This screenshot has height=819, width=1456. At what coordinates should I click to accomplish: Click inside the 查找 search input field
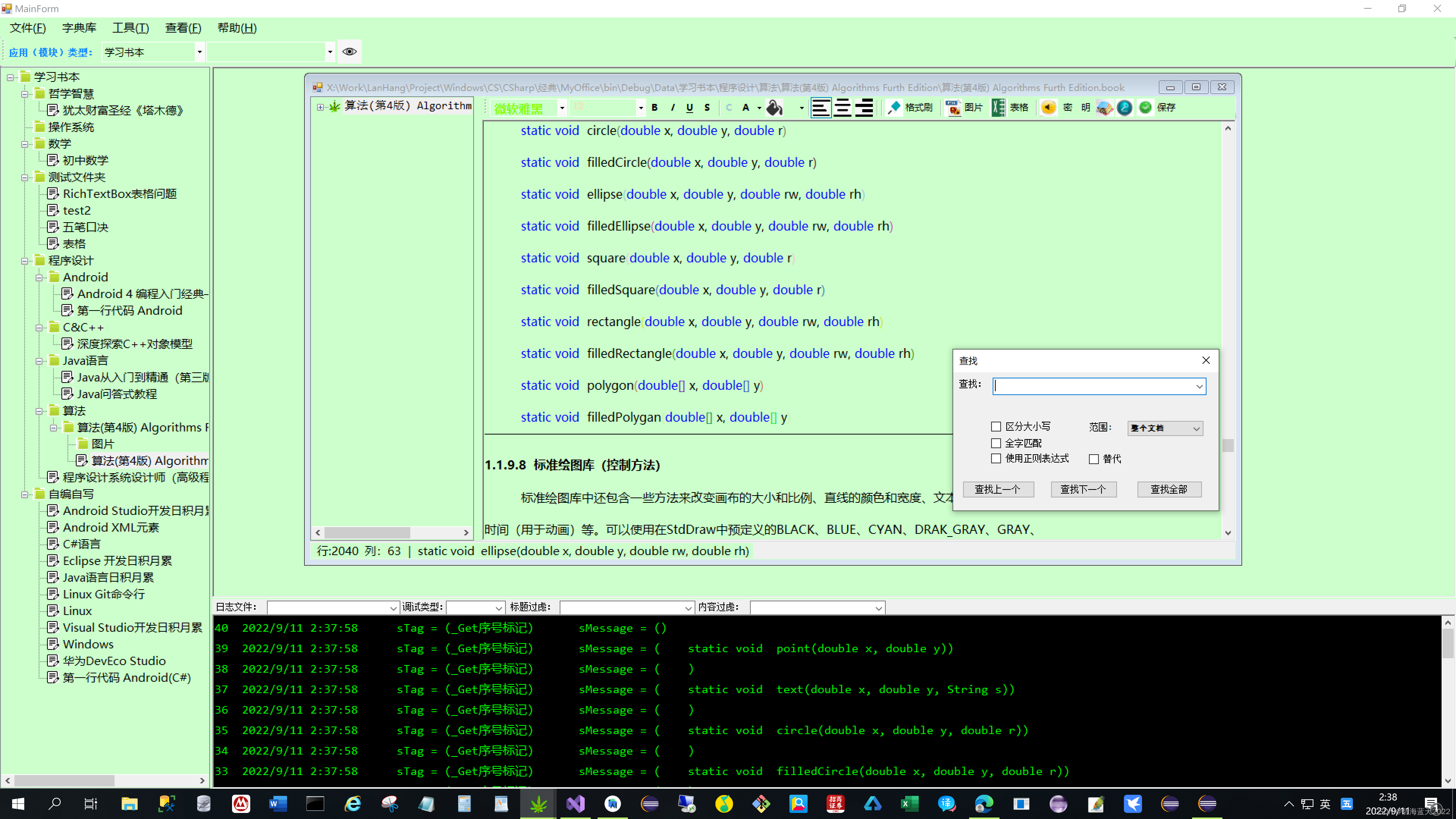pyautogui.click(x=1094, y=386)
